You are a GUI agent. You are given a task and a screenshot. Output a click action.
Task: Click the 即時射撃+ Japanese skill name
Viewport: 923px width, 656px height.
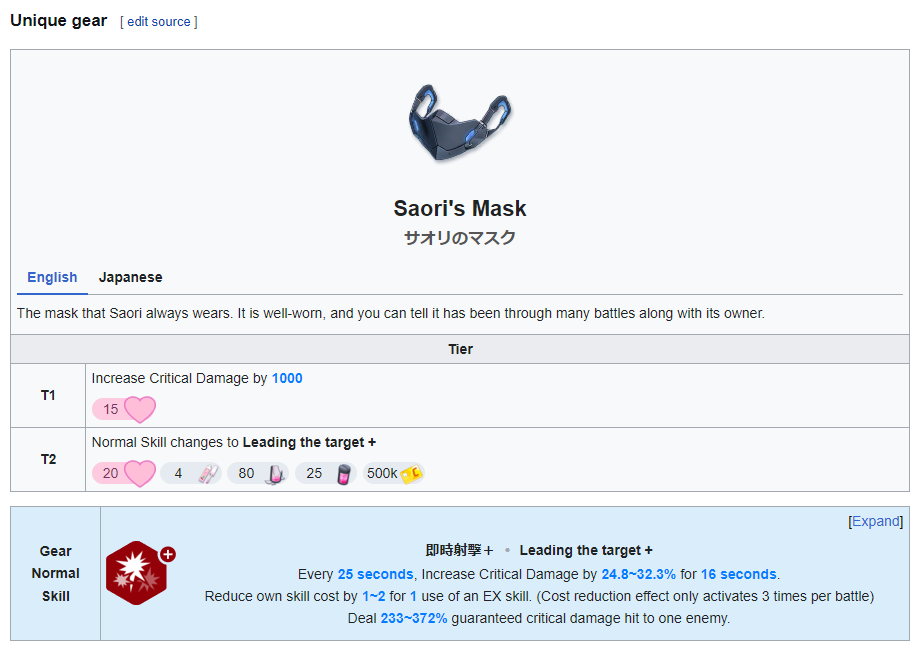459,550
